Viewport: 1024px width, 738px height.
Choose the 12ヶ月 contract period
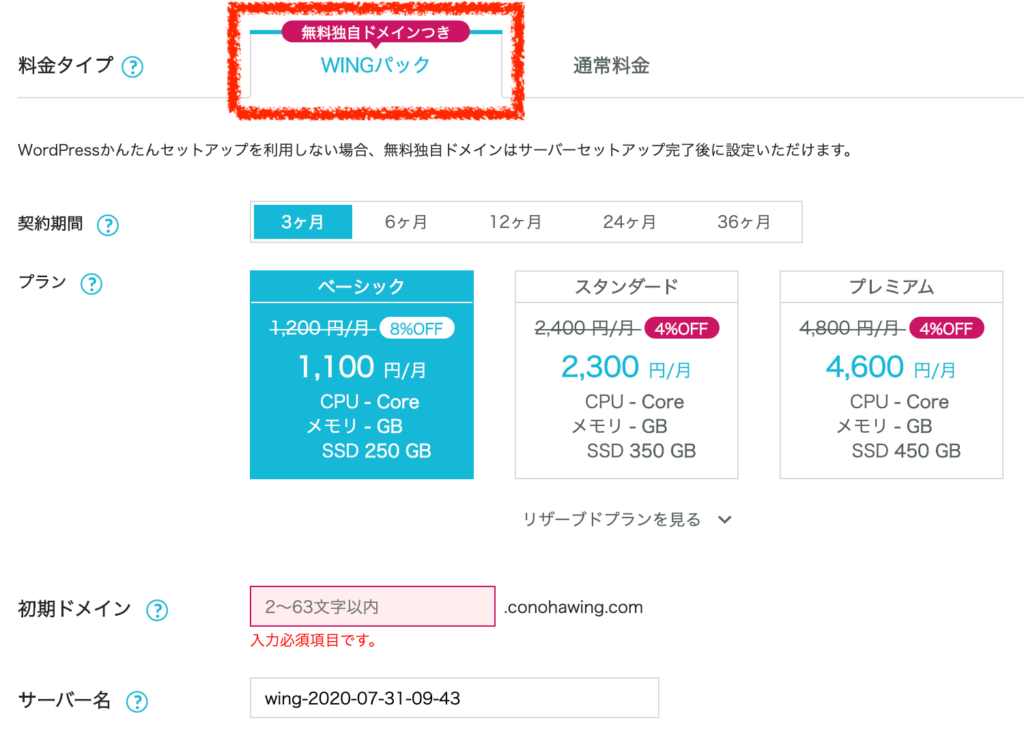click(x=516, y=222)
